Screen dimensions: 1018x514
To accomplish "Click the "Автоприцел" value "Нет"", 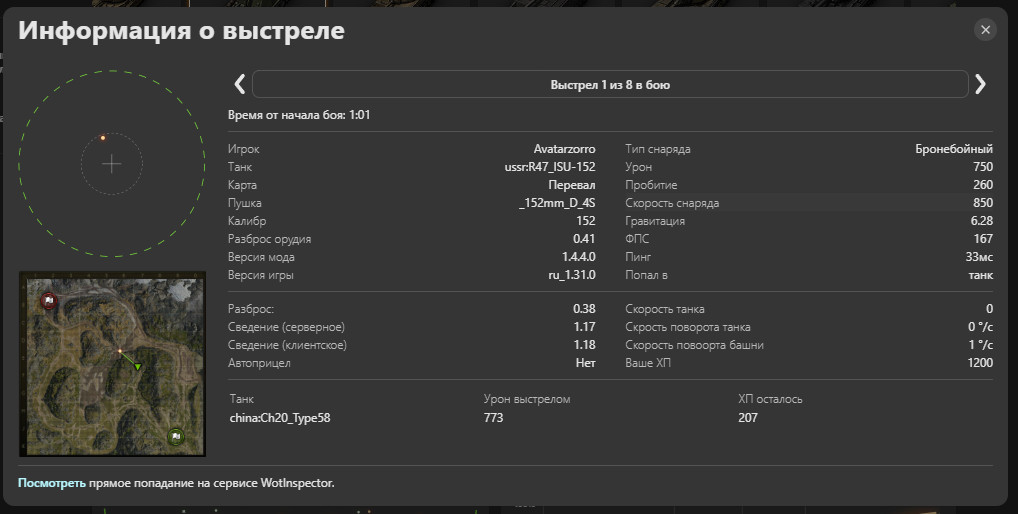I will coord(585,363).
